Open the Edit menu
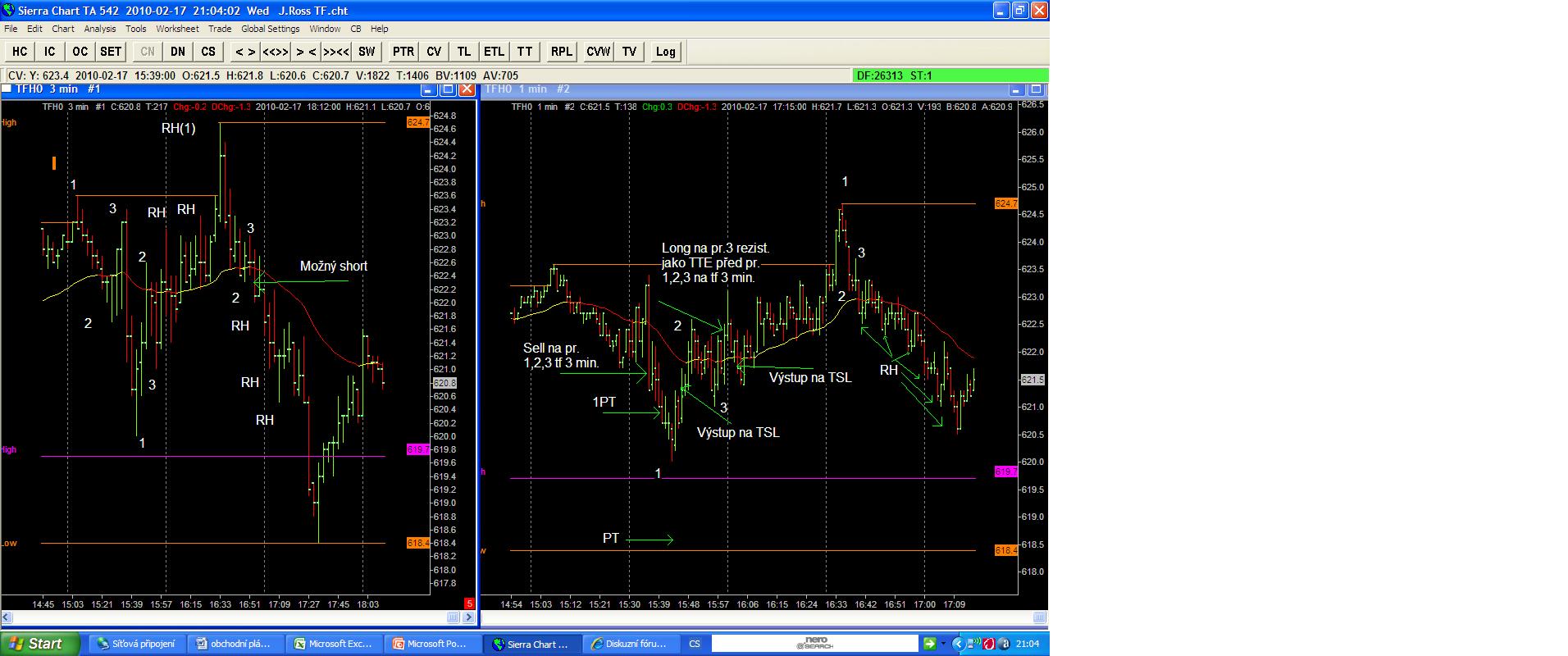 point(34,29)
